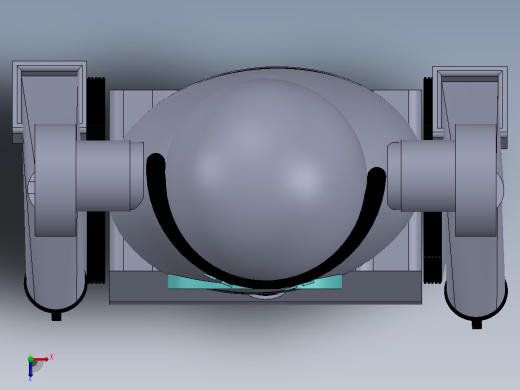Screen dimensions: 520x390
Task: Select the small white dome at bottom center
Action: click(266, 296)
